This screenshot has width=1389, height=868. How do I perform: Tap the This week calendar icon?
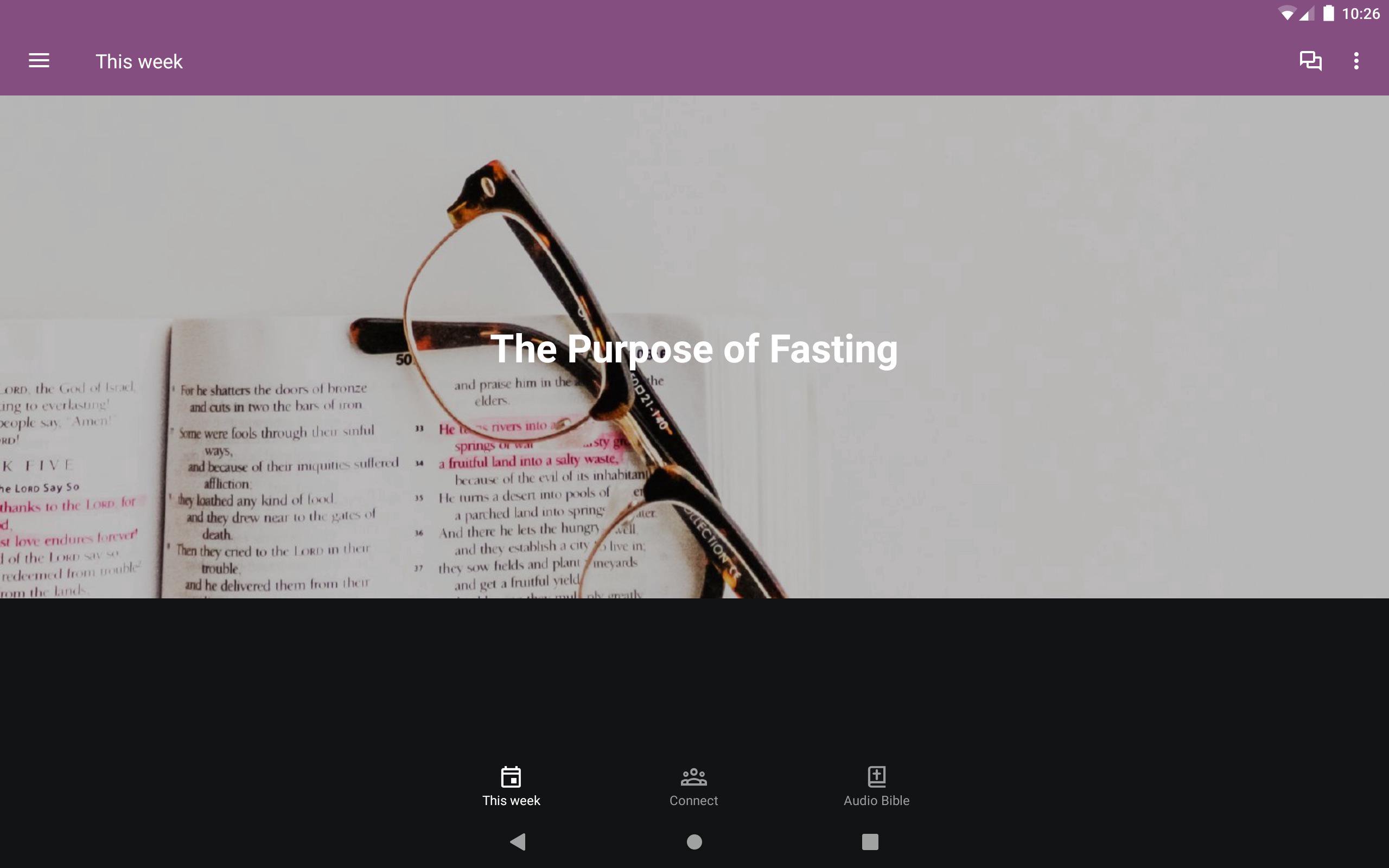pos(511,777)
